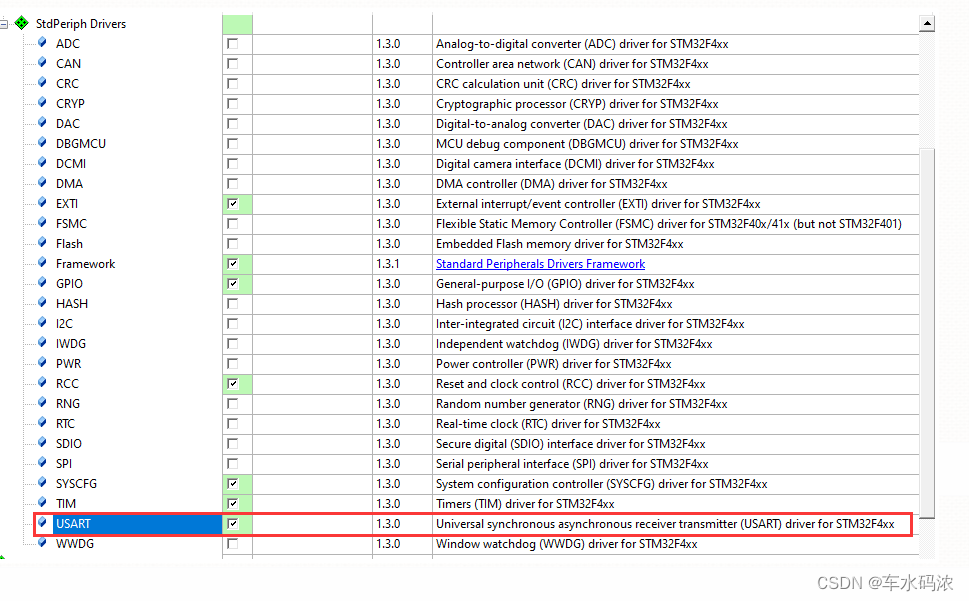Uncheck the GPIO driver checkbox
Image resolution: width=969 pixels, height=601 pixels.
232,284
